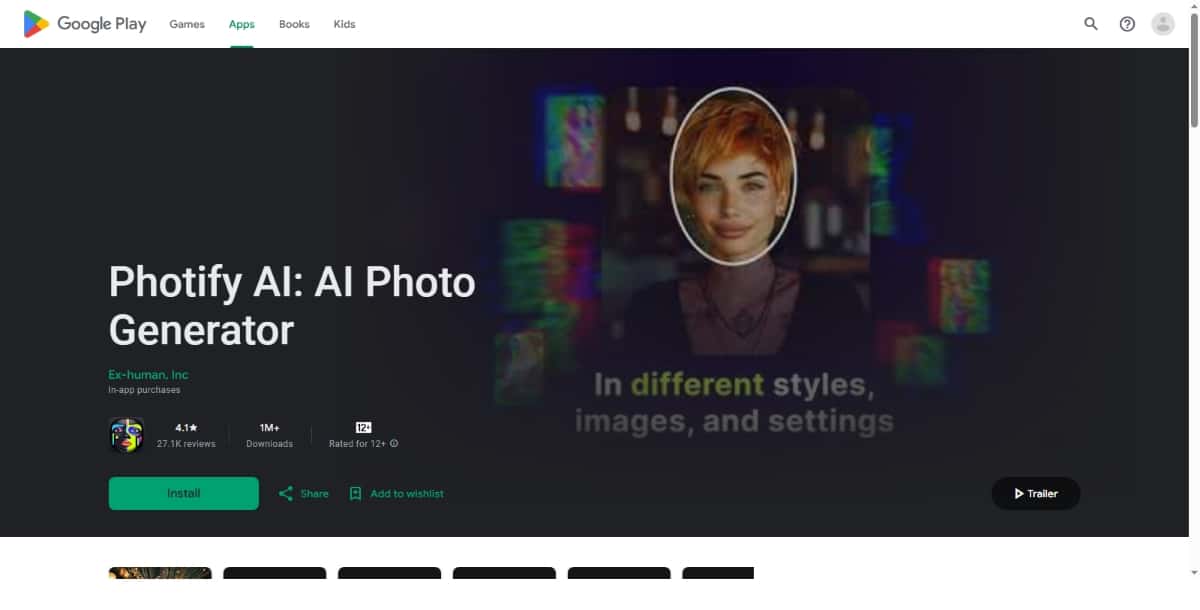
Task: Click the Google Play logo
Action: (x=85, y=24)
